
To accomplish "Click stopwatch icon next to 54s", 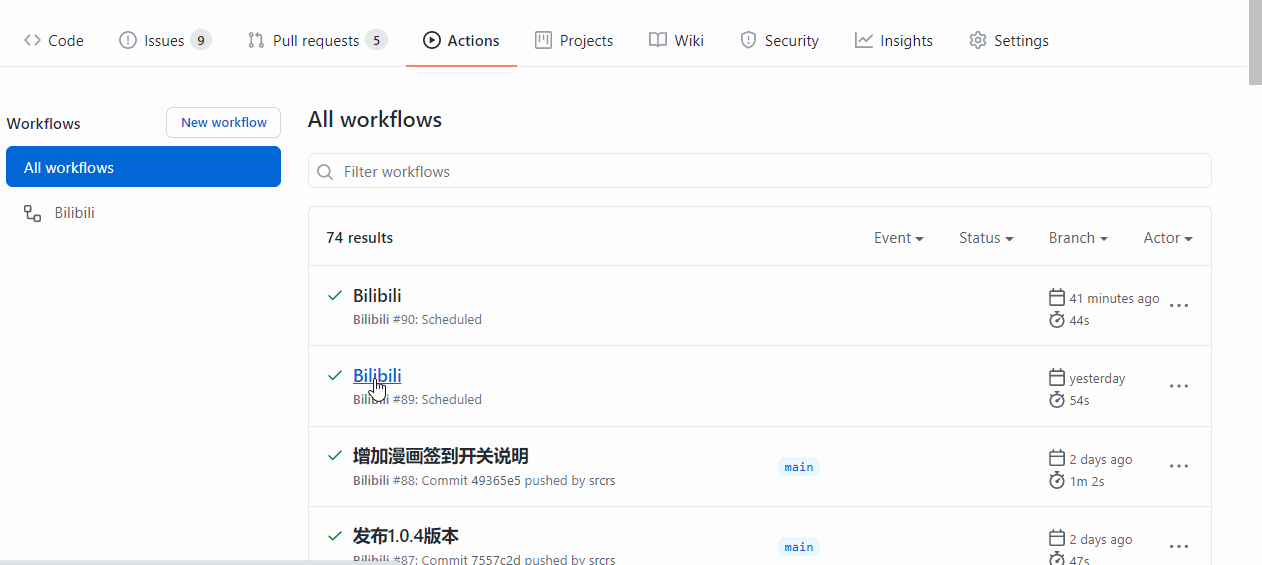I will pos(1057,400).
